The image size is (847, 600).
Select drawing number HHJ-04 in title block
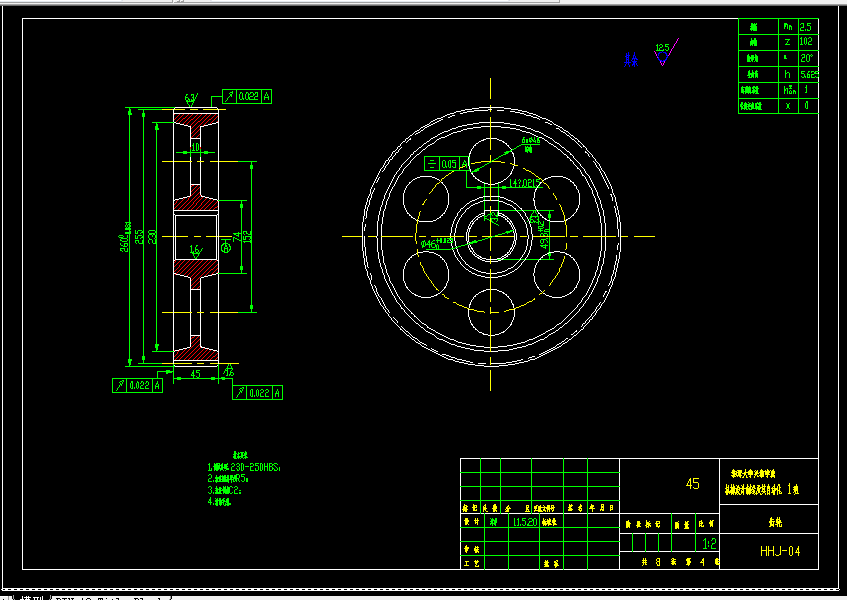[x=780, y=551]
